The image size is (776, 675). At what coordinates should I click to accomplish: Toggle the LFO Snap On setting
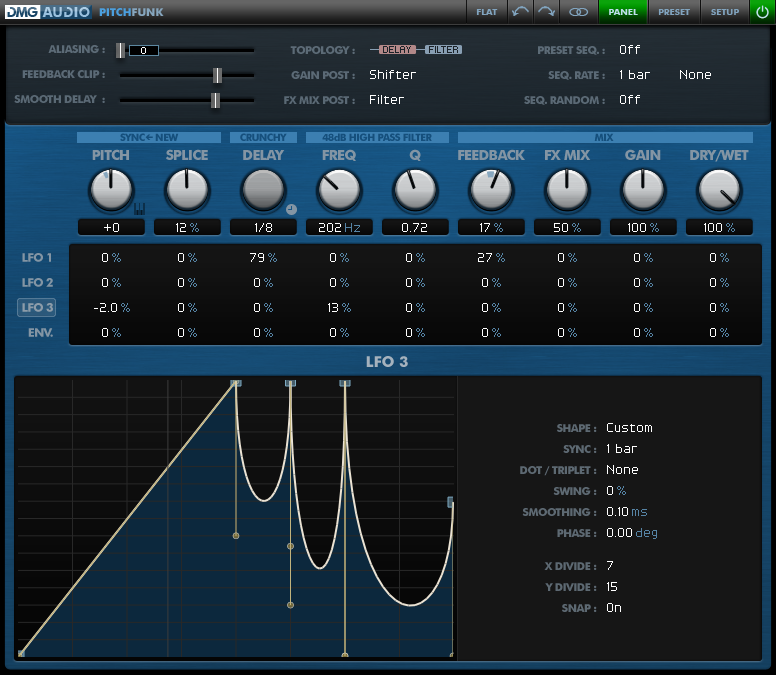tap(614, 608)
